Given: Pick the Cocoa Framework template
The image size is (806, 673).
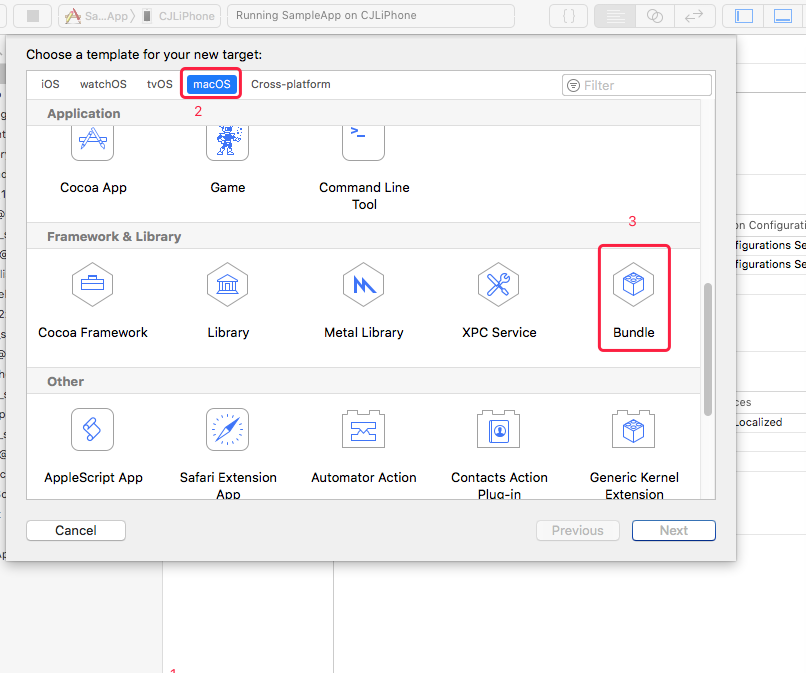Looking at the screenshot, I should tap(93, 301).
